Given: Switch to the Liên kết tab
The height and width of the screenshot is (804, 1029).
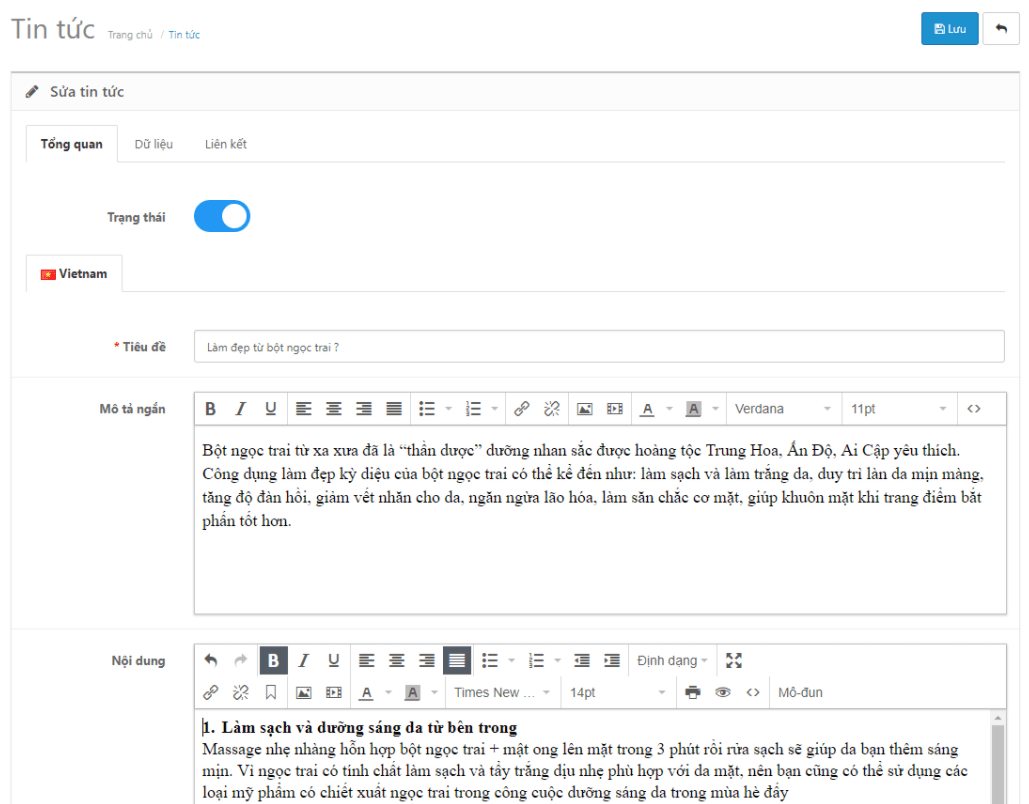Looking at the screenshot, I should tap(225, 144).
